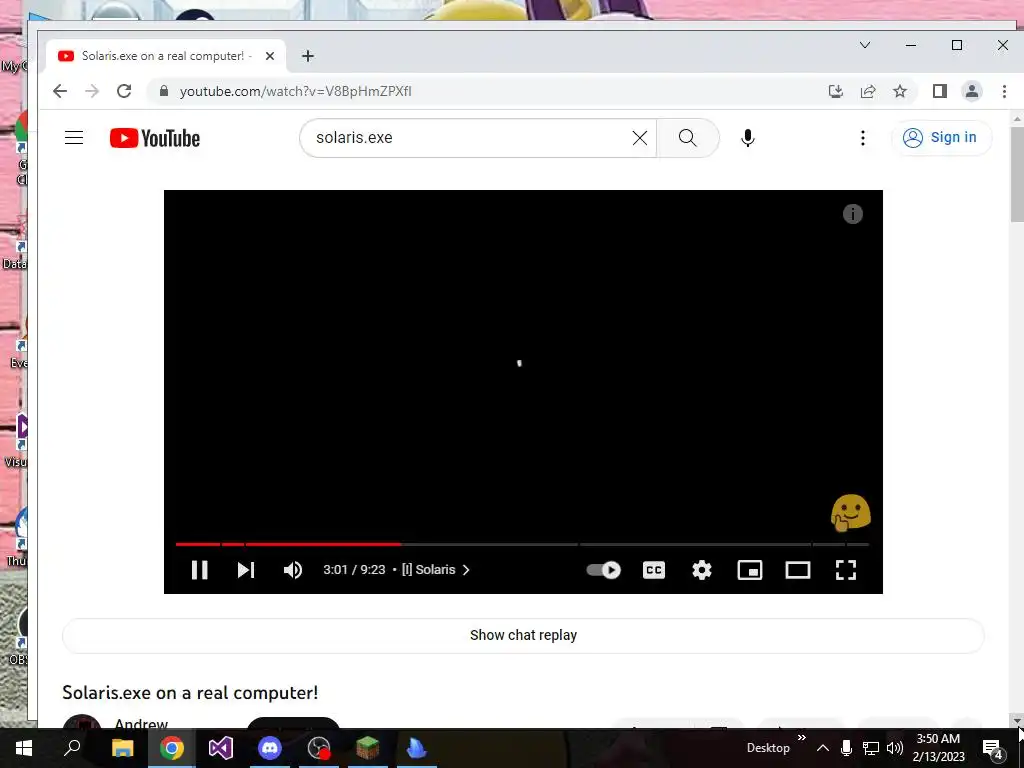This screenshot has width=1024, height=768.
Task: Expand the Solaris chapter label
Action: click(436, 570)
